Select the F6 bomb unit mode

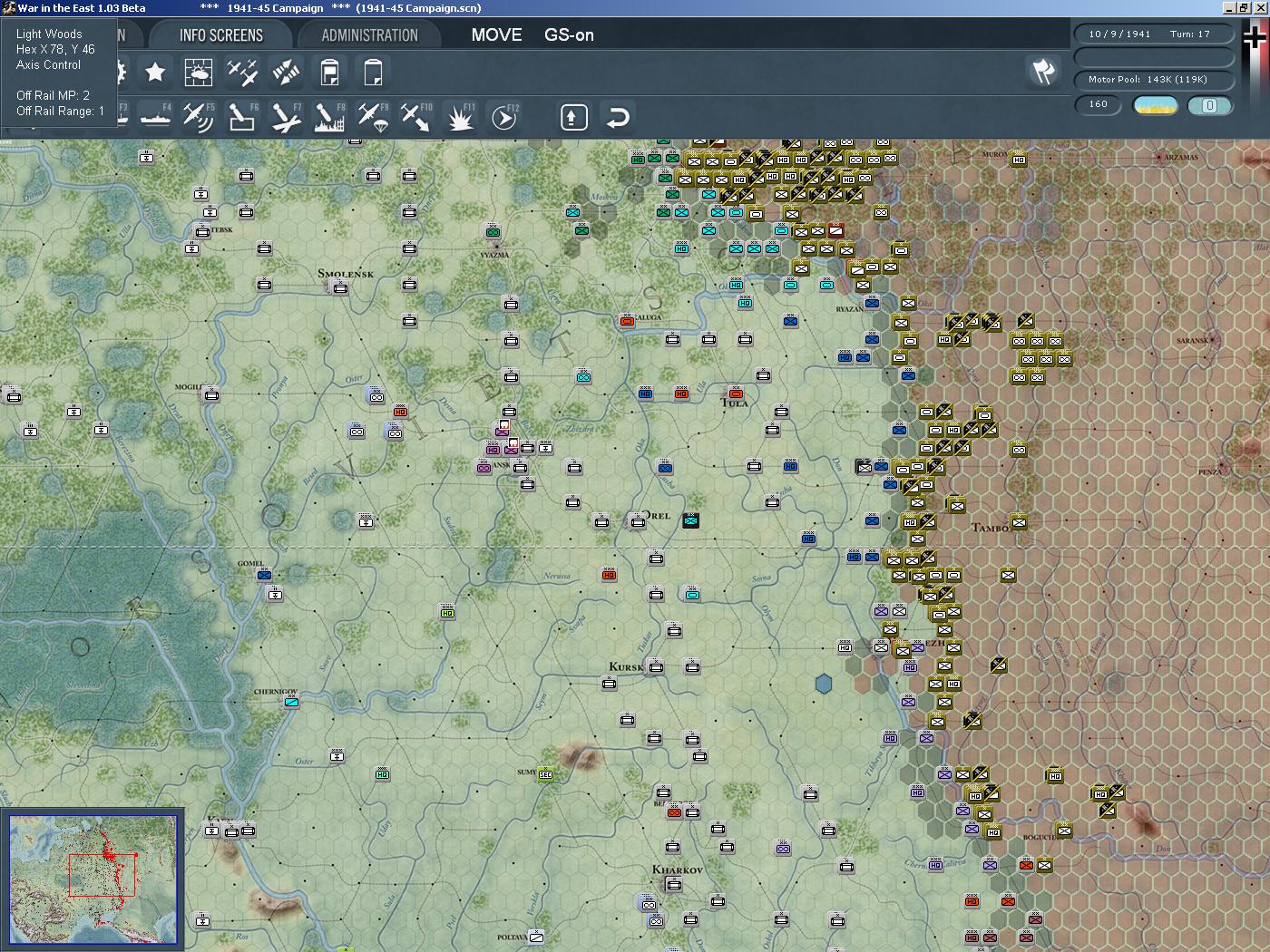click(242, 117)
